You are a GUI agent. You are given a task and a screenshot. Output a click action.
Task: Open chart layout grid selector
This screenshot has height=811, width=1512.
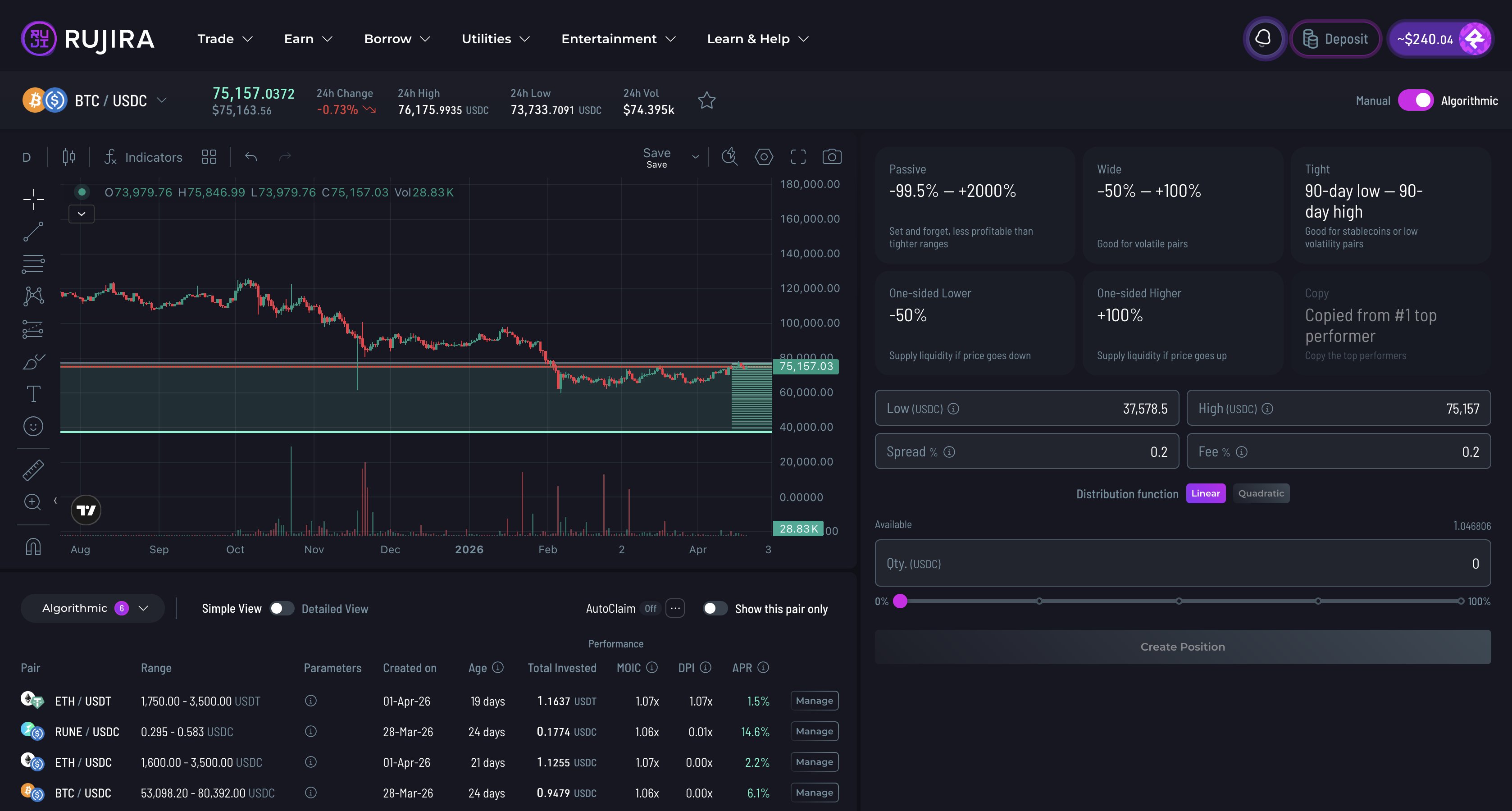(209, 157)
